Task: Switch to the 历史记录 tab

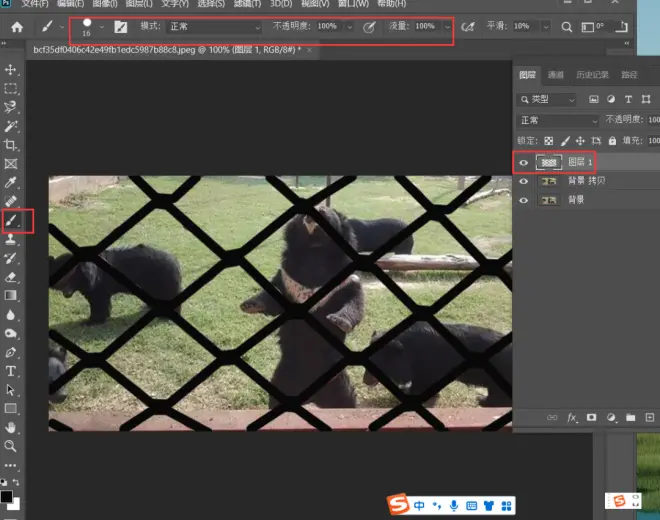Action: (x=592, y=75)
